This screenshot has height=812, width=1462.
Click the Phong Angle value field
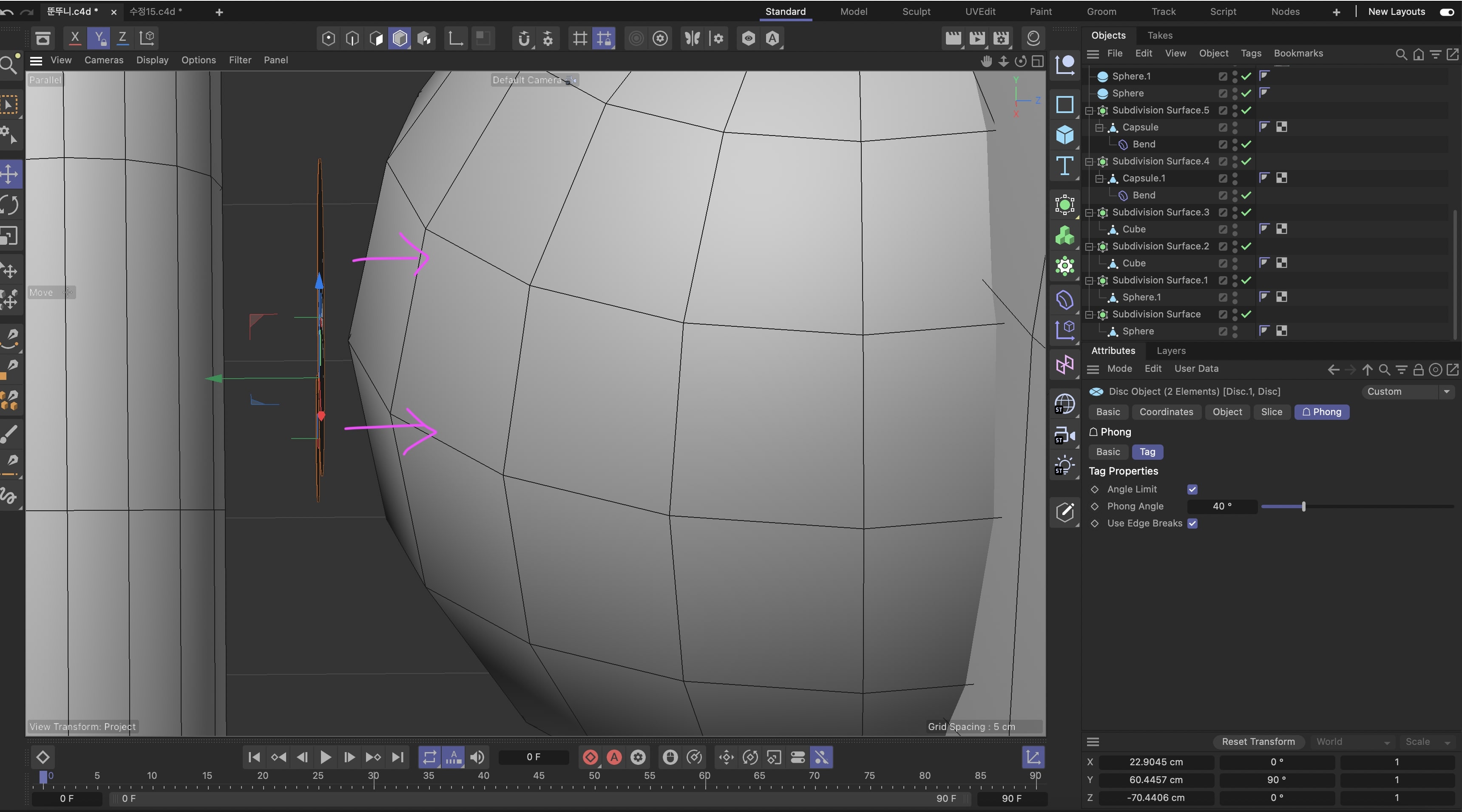coord(1222,506)
